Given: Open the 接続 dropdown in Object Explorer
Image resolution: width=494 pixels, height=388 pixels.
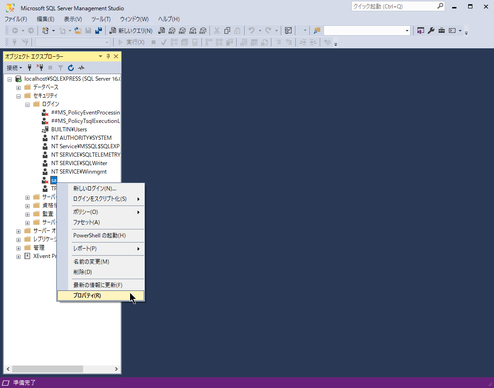Looking at the screenshot, I should click(14, 68).
